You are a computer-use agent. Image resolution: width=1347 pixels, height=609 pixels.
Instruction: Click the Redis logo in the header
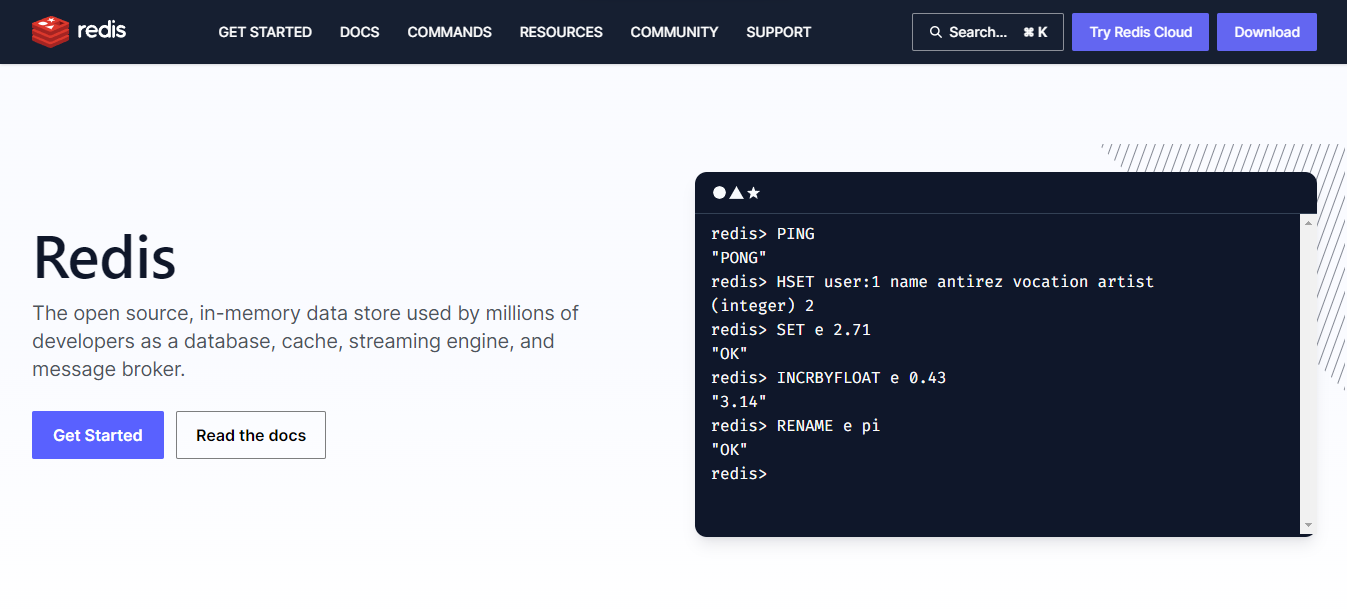tap(79, 32)
